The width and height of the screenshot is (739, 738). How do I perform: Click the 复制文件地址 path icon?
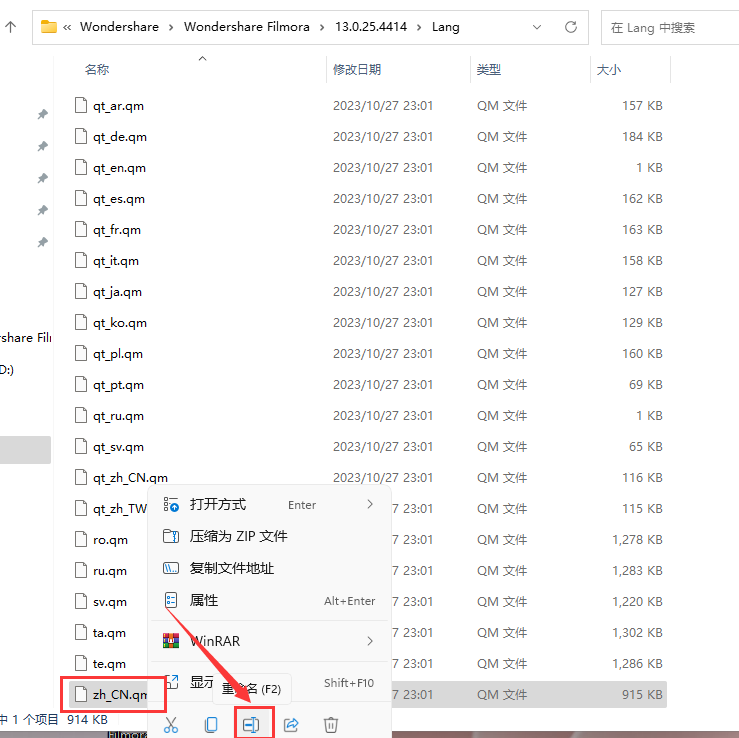[x=171, y=568]
